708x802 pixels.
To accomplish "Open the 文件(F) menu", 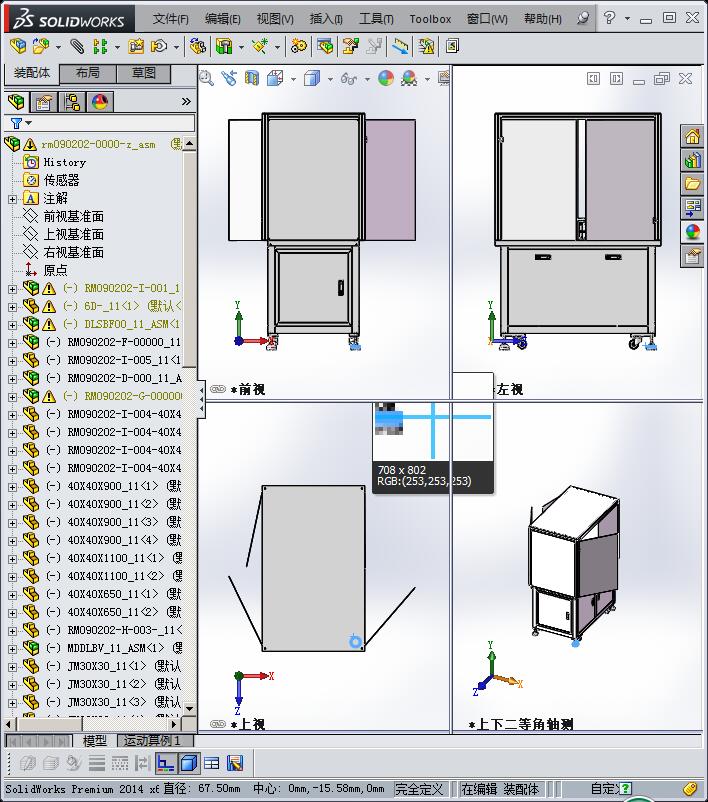I will pos(170,19).
